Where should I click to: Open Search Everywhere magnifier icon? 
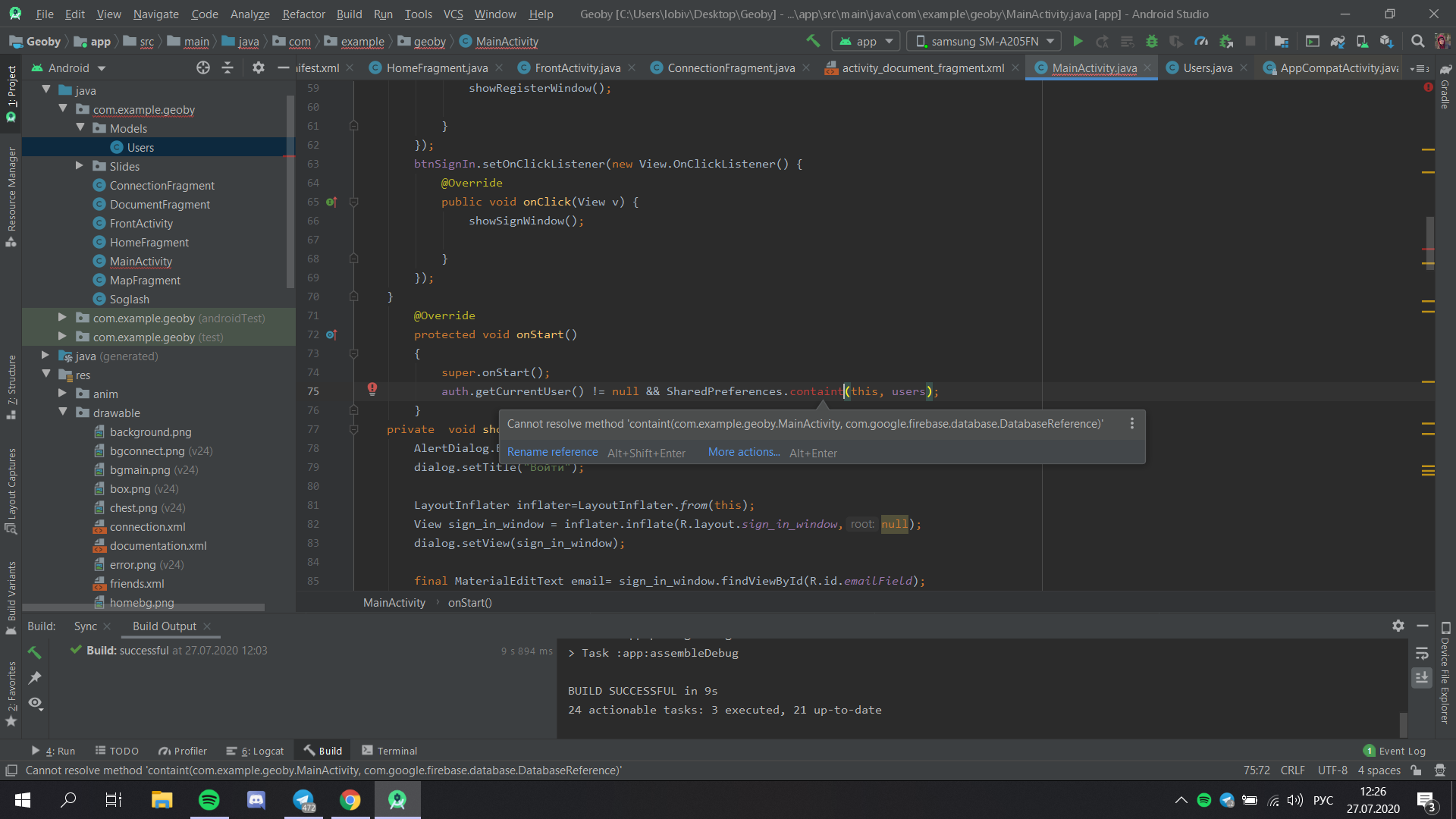click(1417, 42)
